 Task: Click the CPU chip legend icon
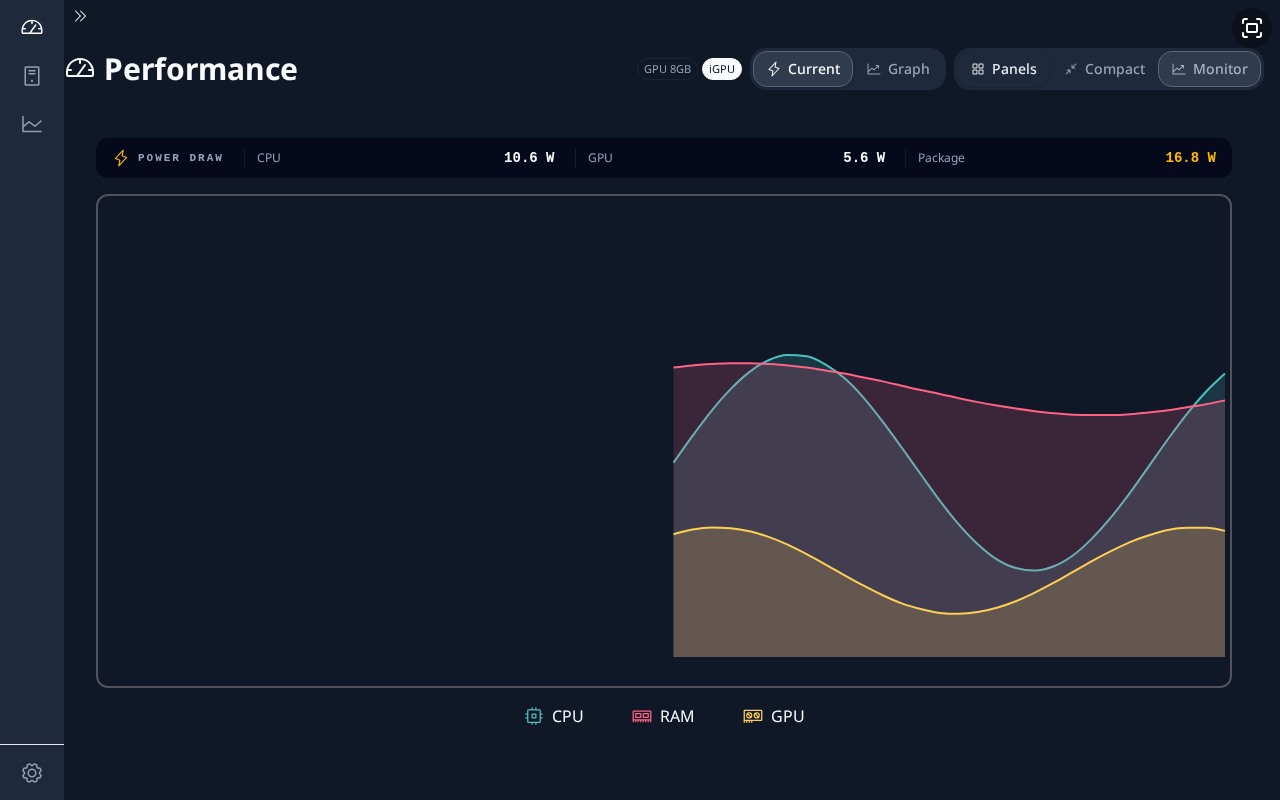click(x=534, y=716)
